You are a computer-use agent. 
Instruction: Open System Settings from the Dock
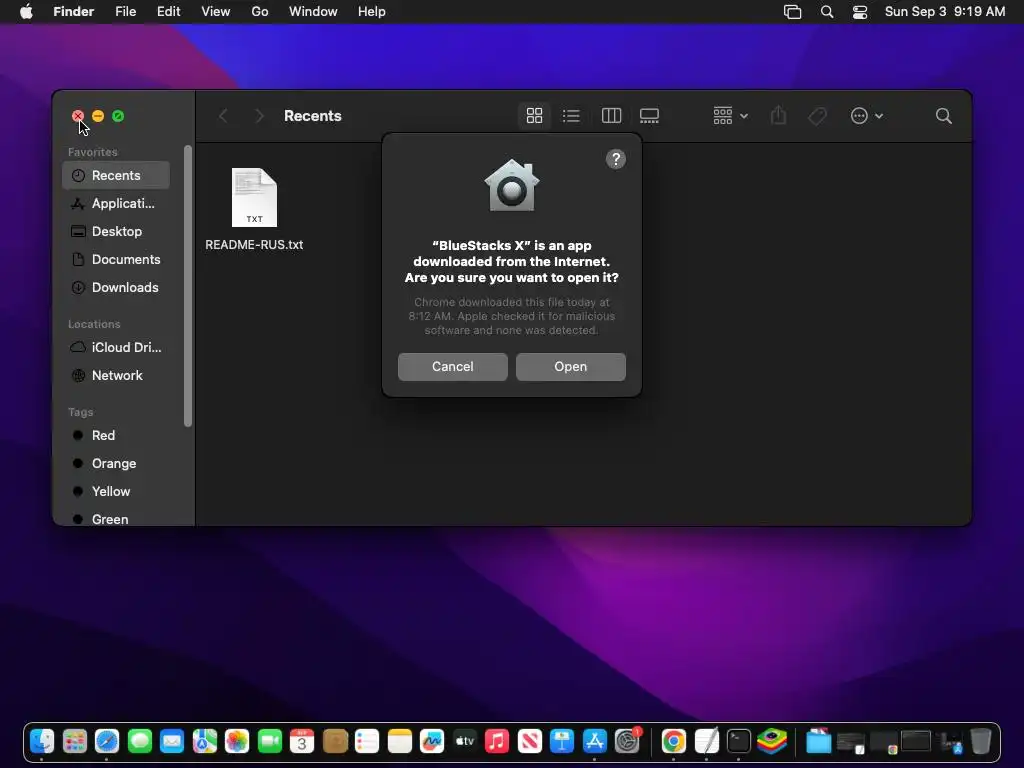pyautogui.click(x=628, y=741)
